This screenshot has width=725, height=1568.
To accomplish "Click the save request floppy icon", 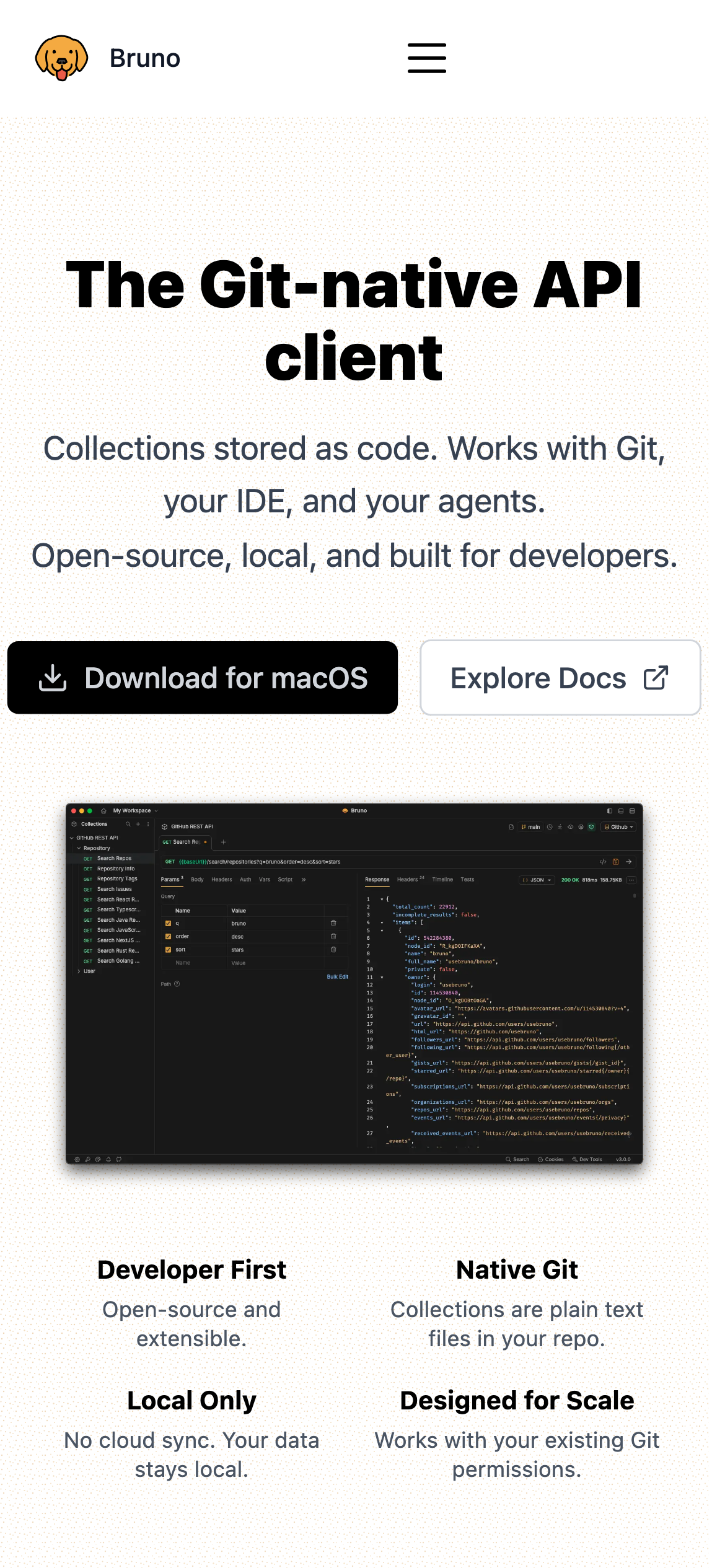I will pos(615,862).
